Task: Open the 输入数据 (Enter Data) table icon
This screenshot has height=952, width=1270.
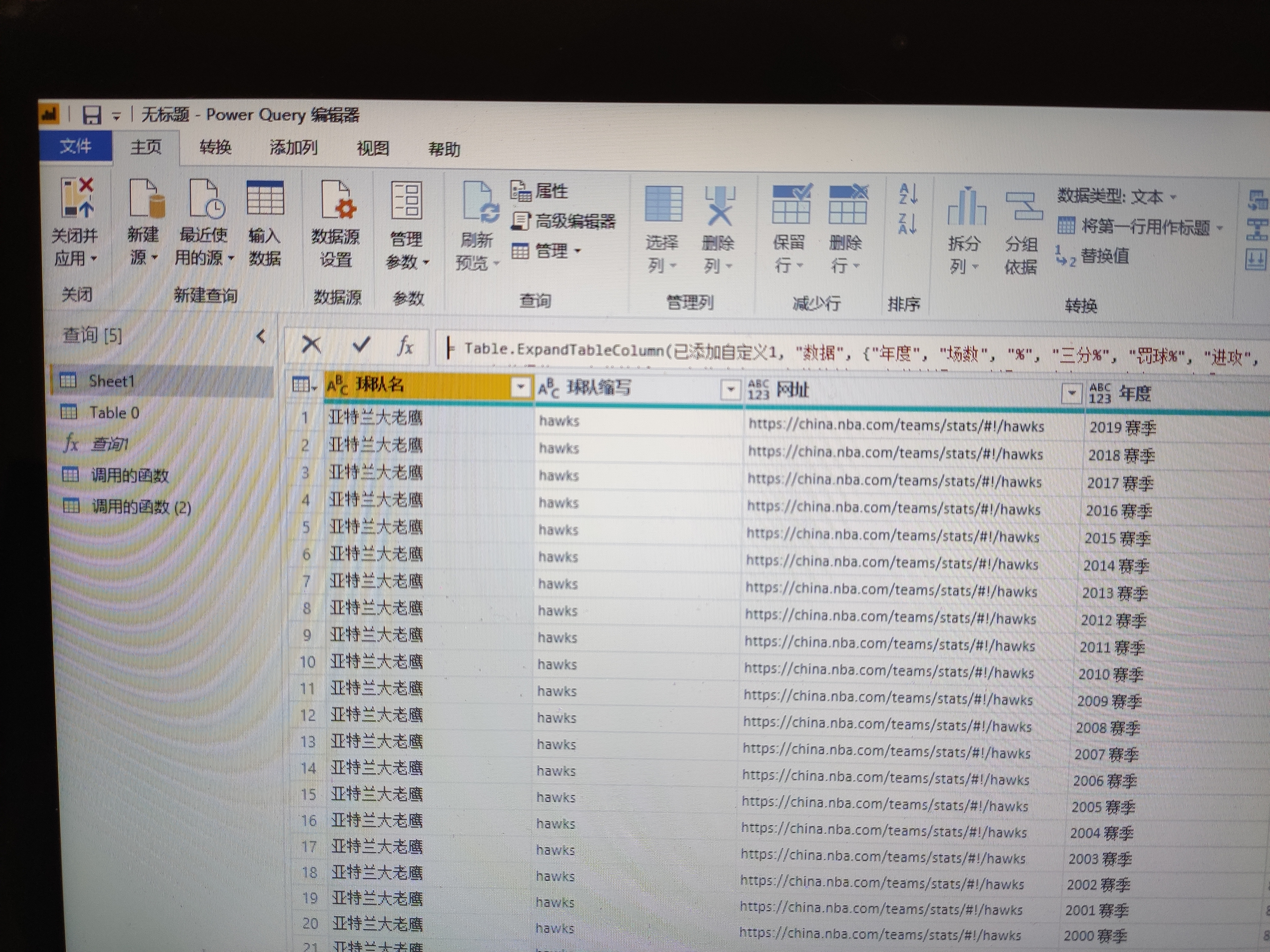Action: [265, 199]
